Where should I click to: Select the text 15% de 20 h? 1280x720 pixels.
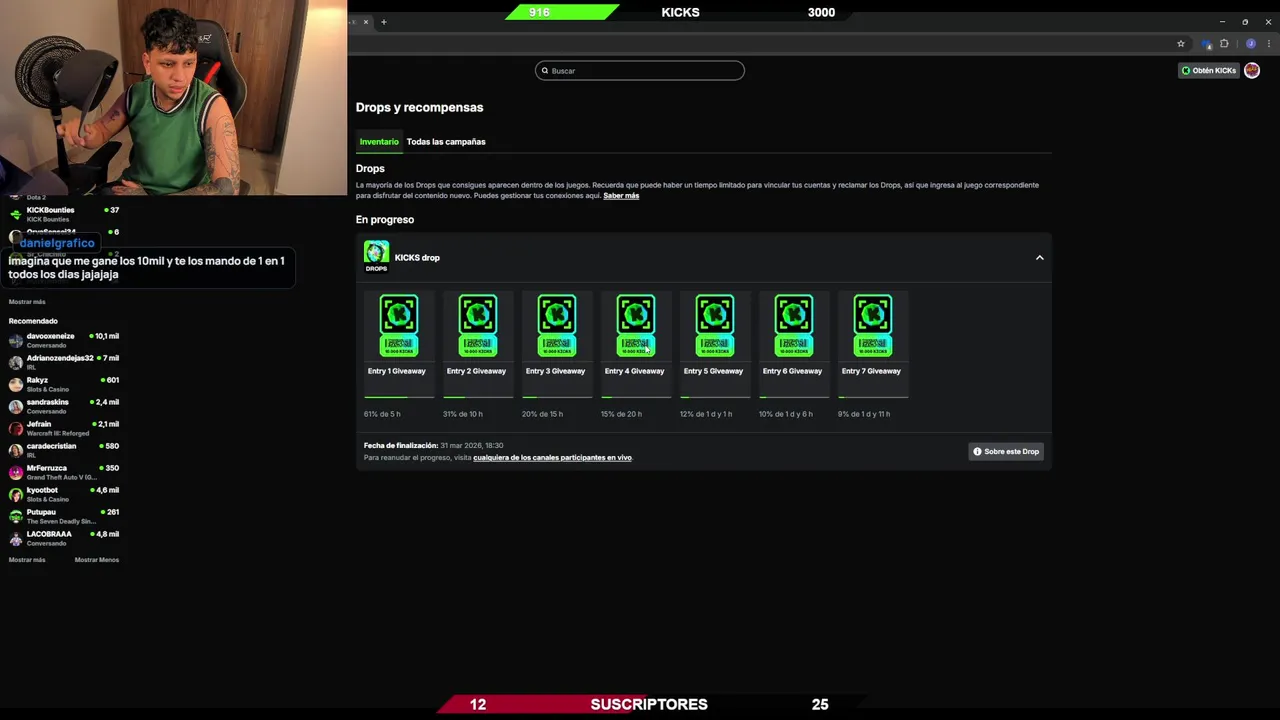[621, 414]
